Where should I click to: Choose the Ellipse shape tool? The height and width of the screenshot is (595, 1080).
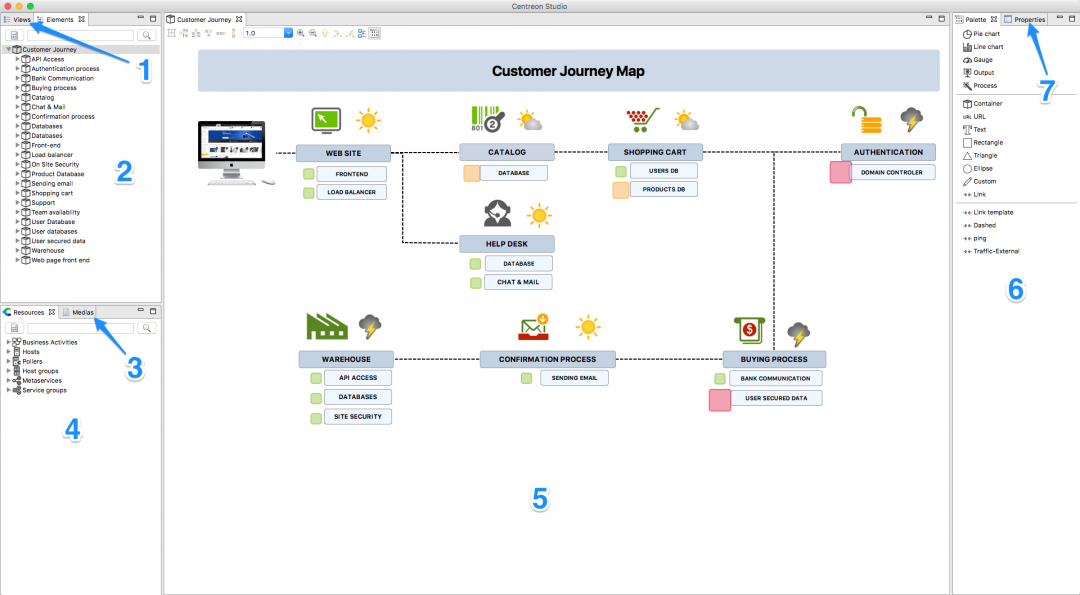(x=985, y=168)
